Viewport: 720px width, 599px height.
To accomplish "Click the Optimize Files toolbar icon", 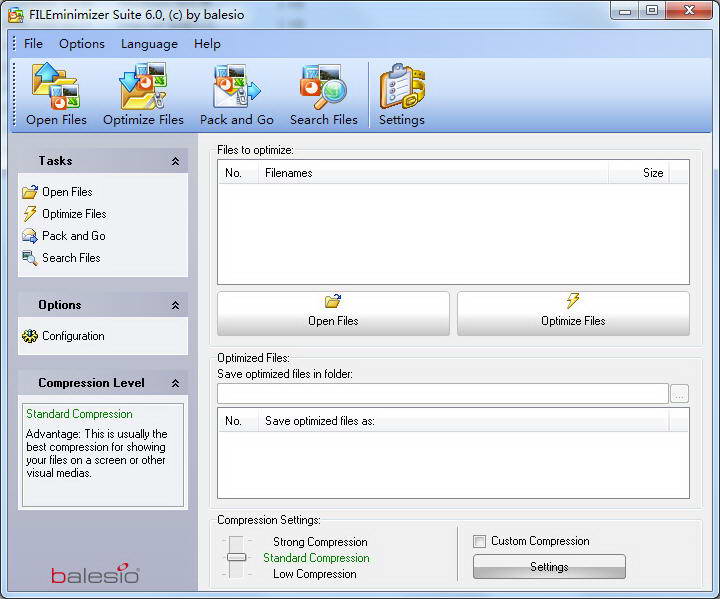I will coord(143,86).
